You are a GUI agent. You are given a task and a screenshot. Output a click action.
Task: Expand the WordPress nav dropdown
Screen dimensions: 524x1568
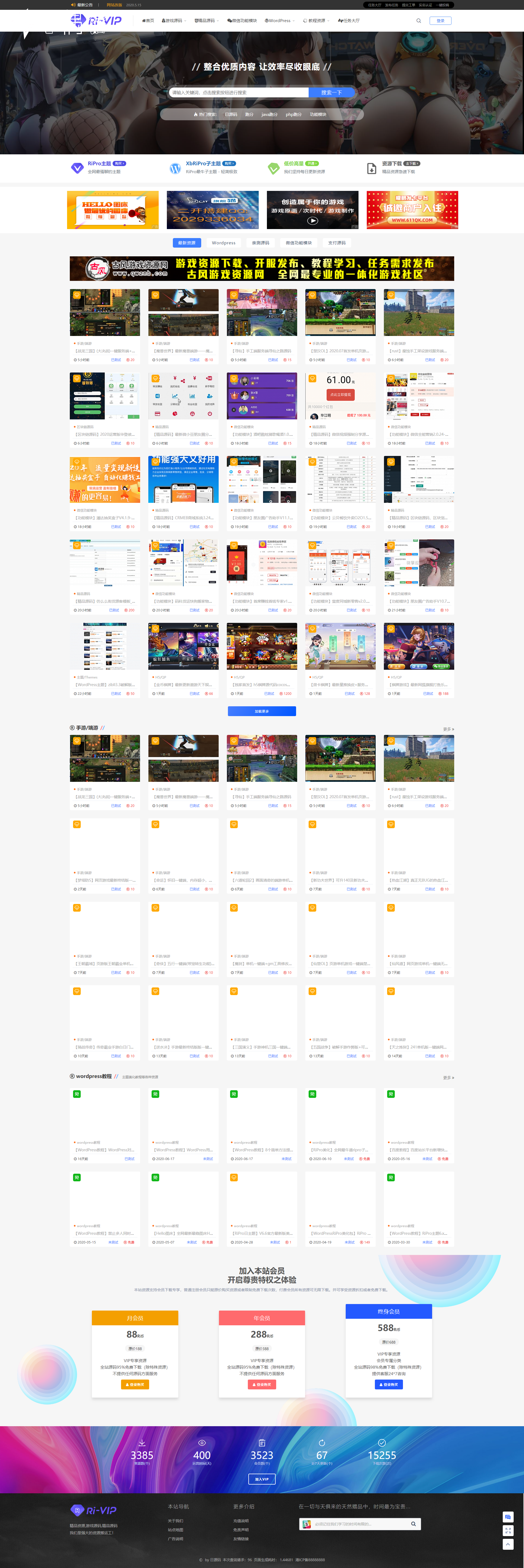coord(279,21)
